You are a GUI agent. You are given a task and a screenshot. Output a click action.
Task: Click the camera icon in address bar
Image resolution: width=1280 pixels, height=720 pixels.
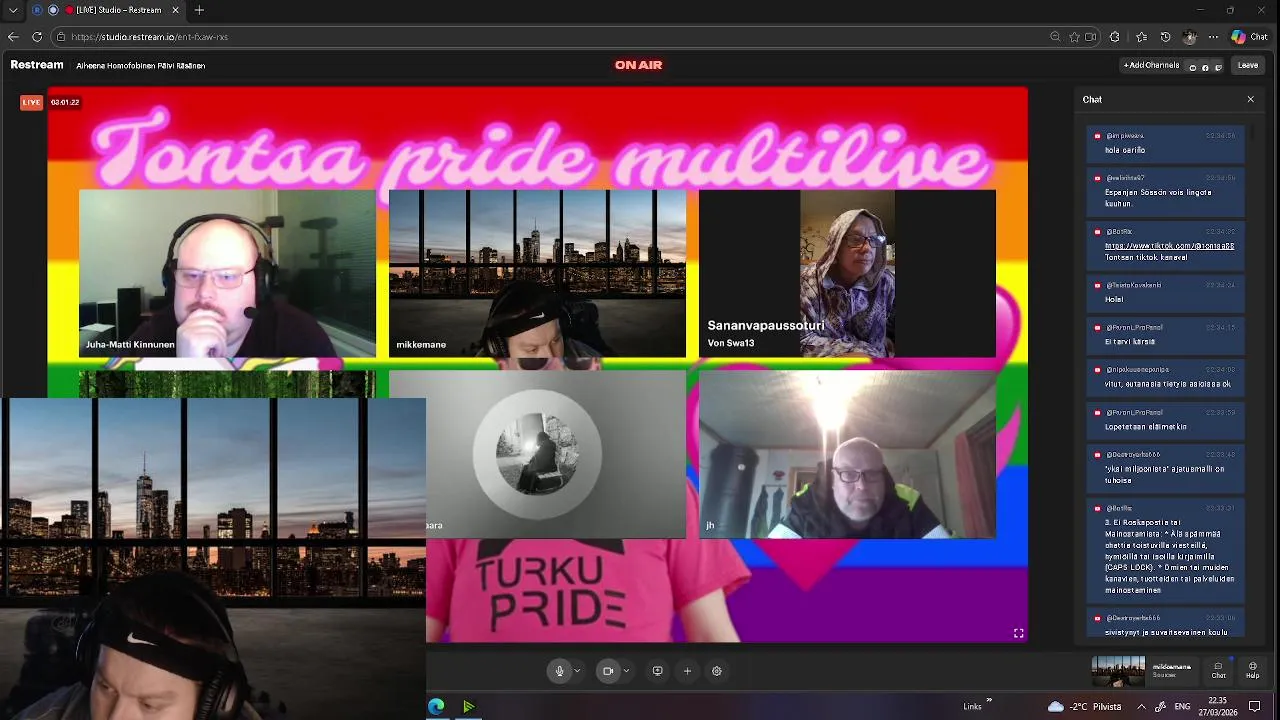1091,37
